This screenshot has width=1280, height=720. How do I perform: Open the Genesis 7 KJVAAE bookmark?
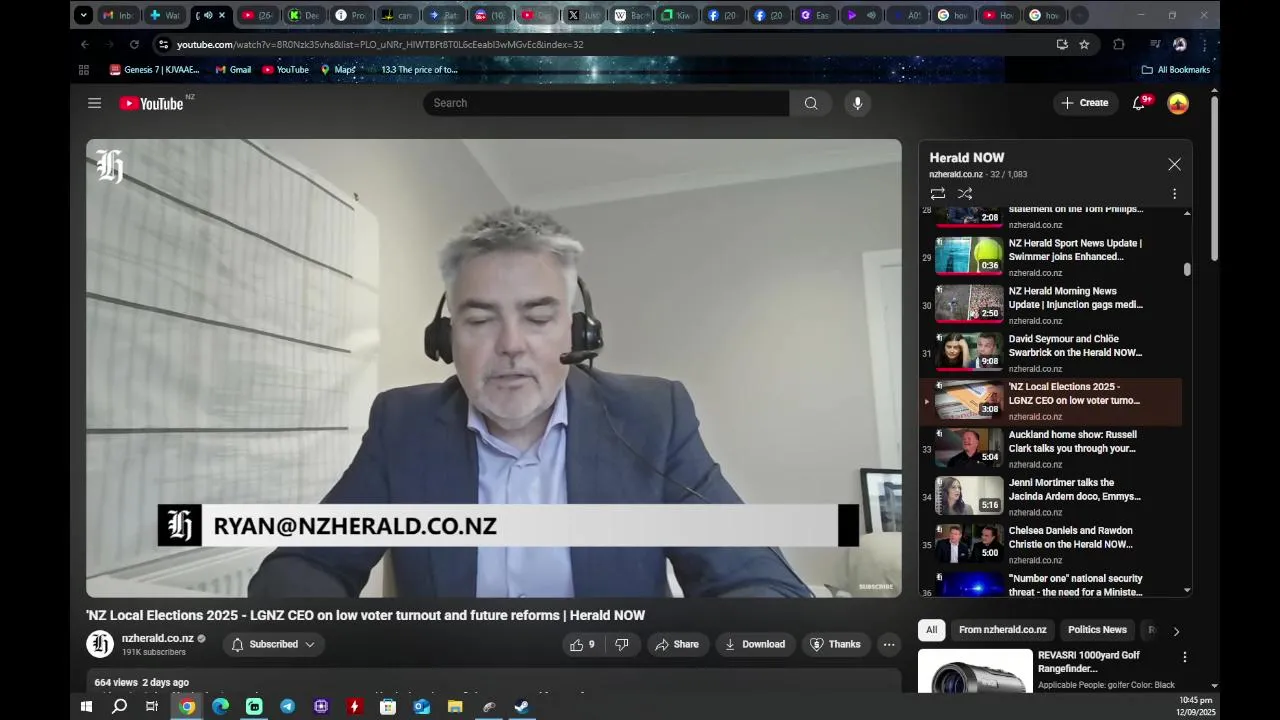pos(154,70)
